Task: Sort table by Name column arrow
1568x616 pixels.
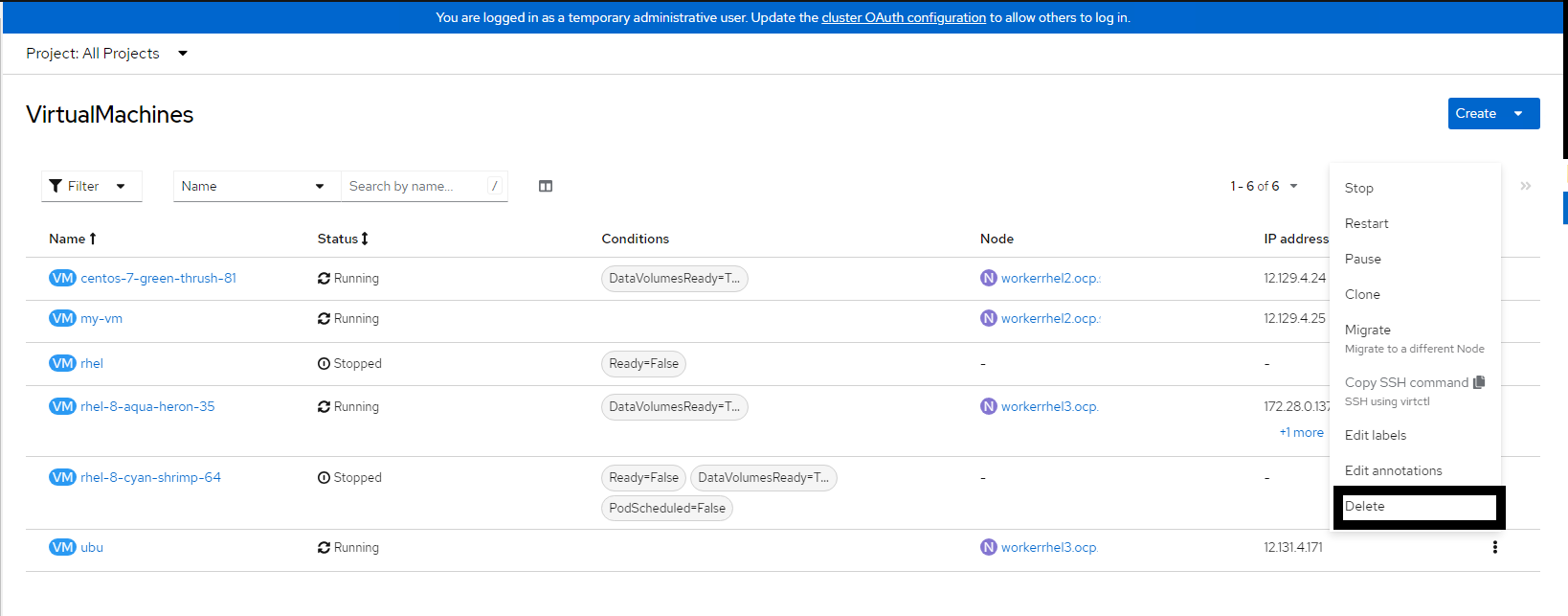Action: pyautogui.click(x=93, y=239)
